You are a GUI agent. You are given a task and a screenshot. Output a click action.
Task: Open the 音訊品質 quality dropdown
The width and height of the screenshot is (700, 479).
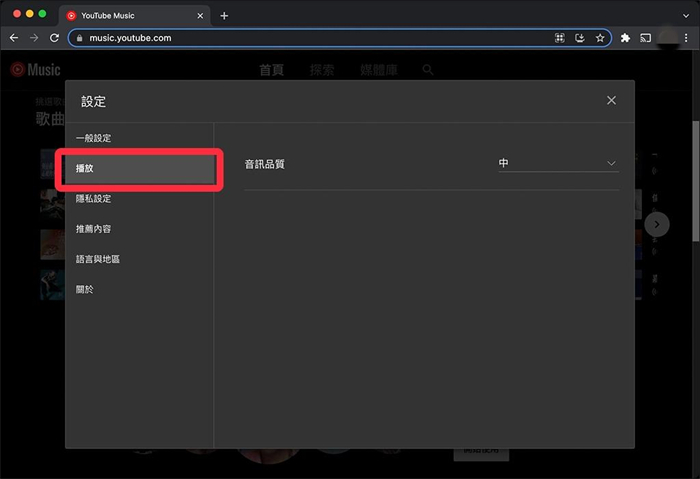(x=558, y=163)
